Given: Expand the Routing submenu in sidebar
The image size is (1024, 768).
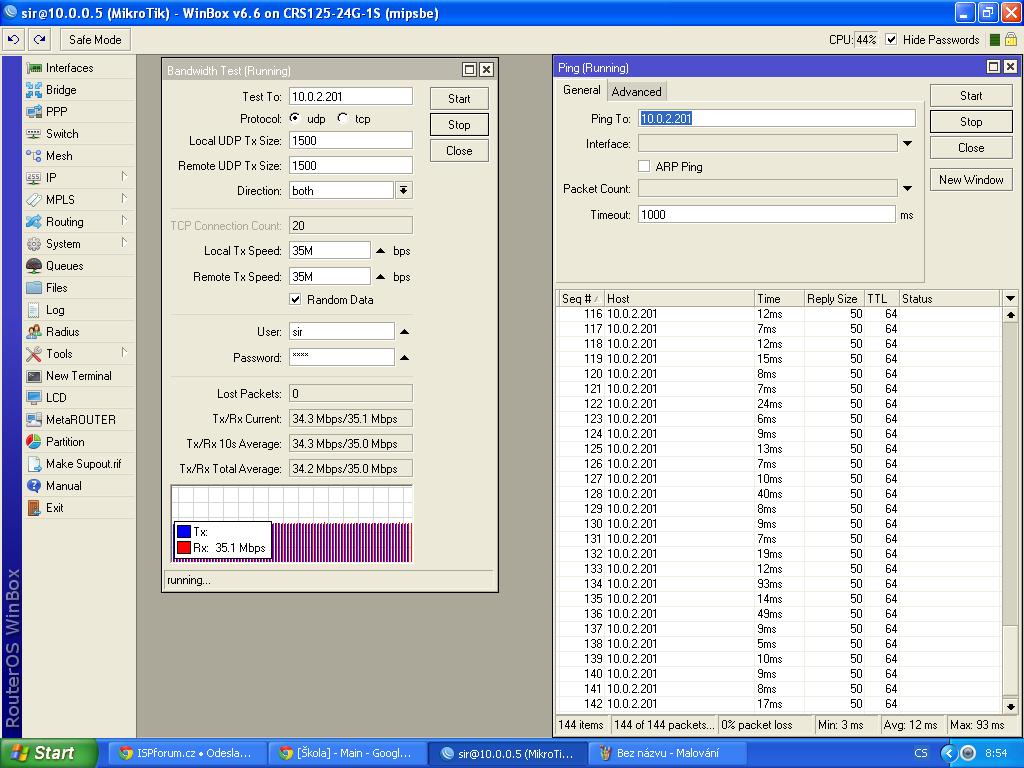Looking at the screenshot, I should pos(124,221).
